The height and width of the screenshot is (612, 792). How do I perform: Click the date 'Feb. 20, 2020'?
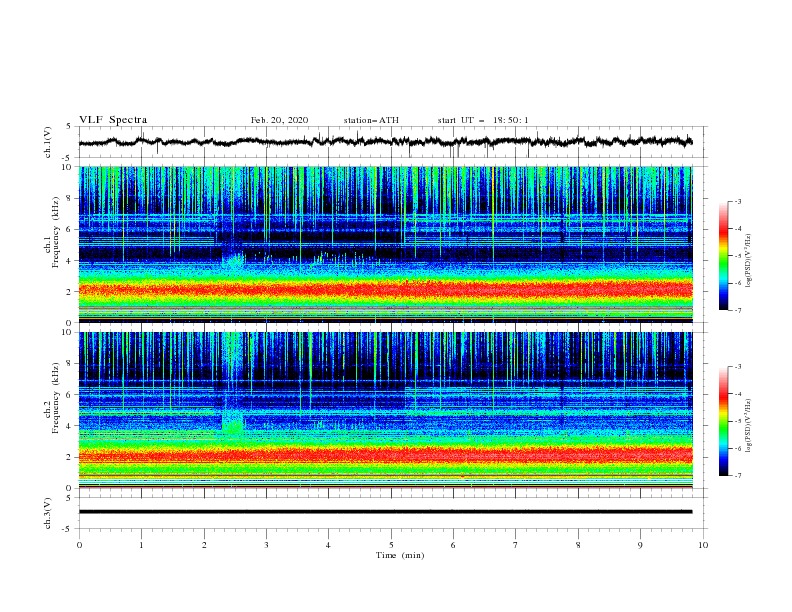click(x=279, y=120)
